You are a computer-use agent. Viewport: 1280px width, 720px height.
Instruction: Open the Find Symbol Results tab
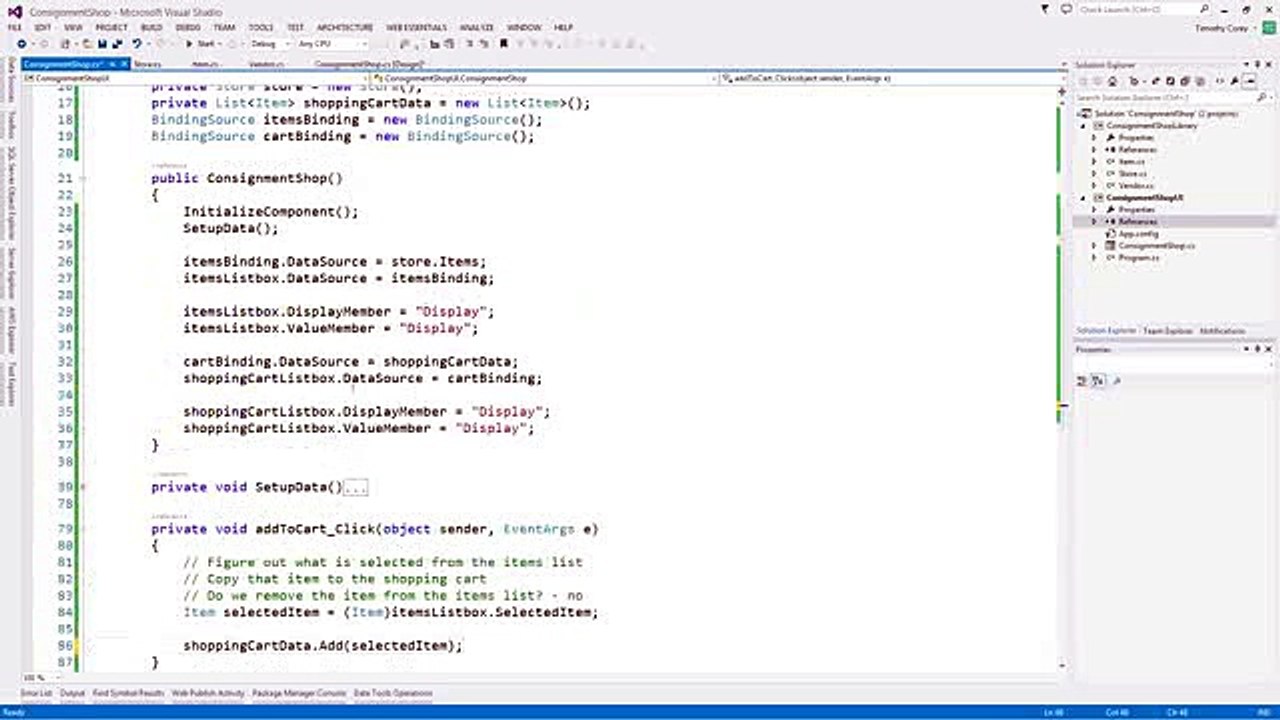tap(129, 693)
